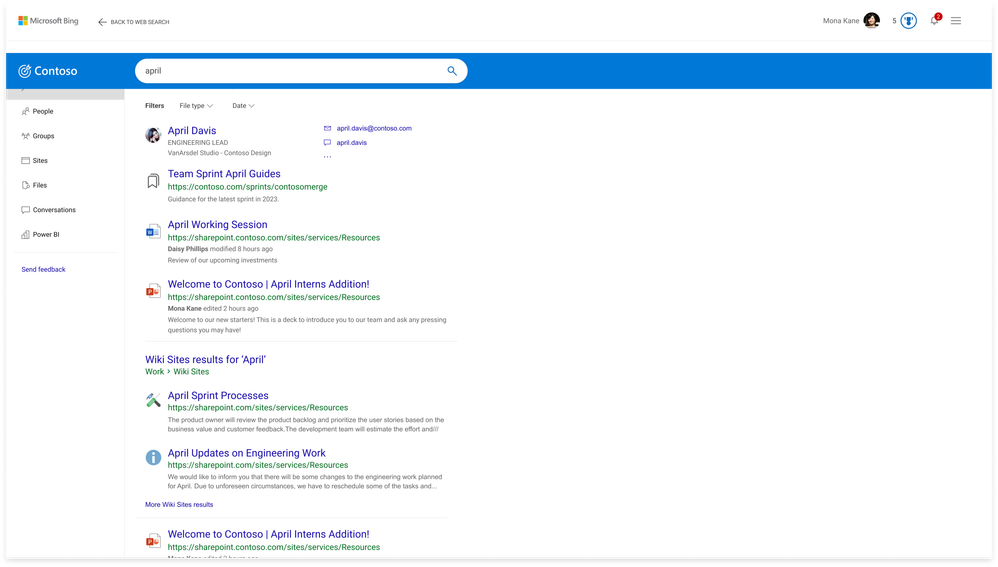Click 'Review of our upcoming investments' text
The height and width of the screenshot is (567, 998).
pos(222,260)
